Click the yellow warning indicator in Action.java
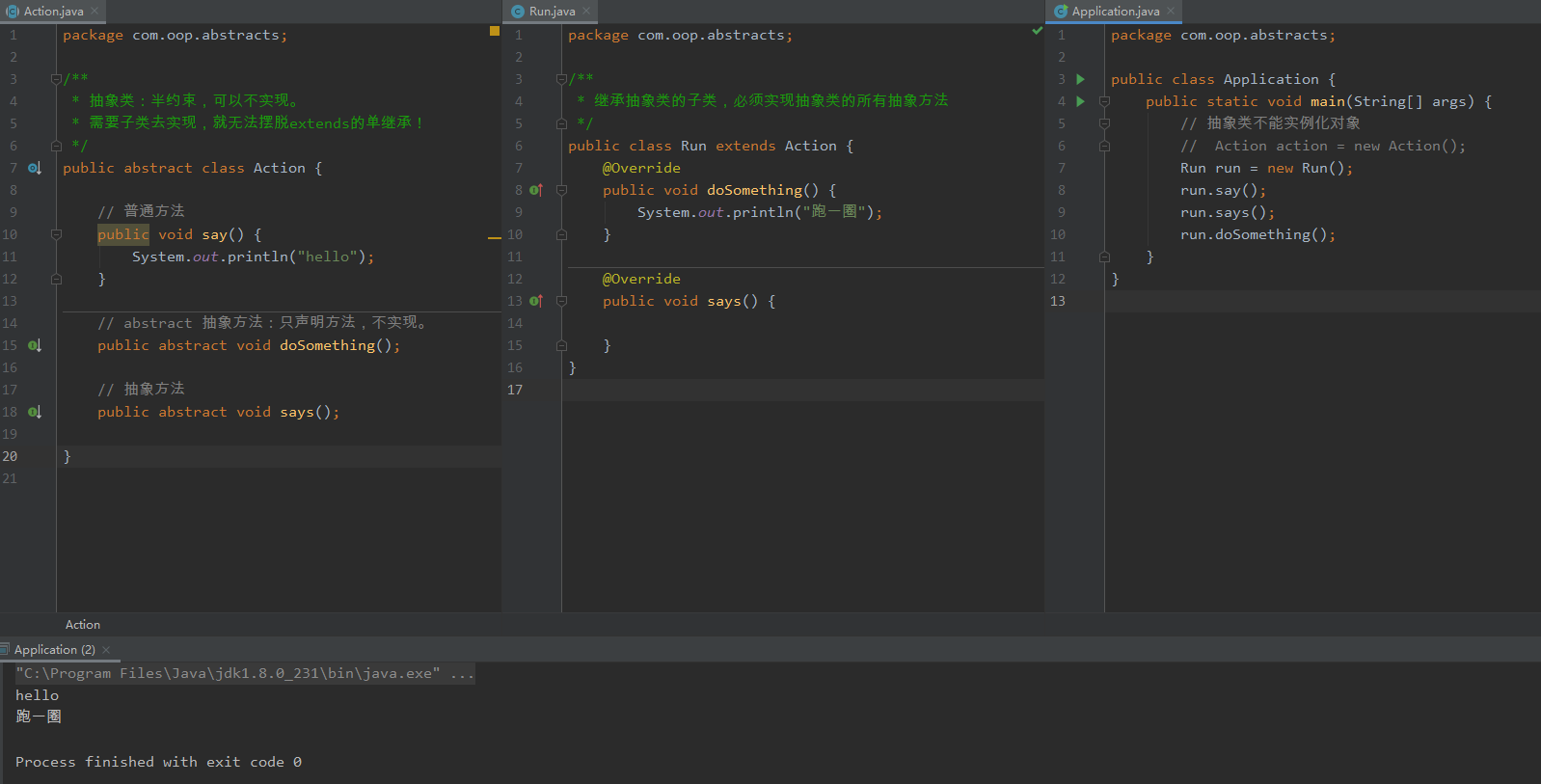 tap(495, 31)
